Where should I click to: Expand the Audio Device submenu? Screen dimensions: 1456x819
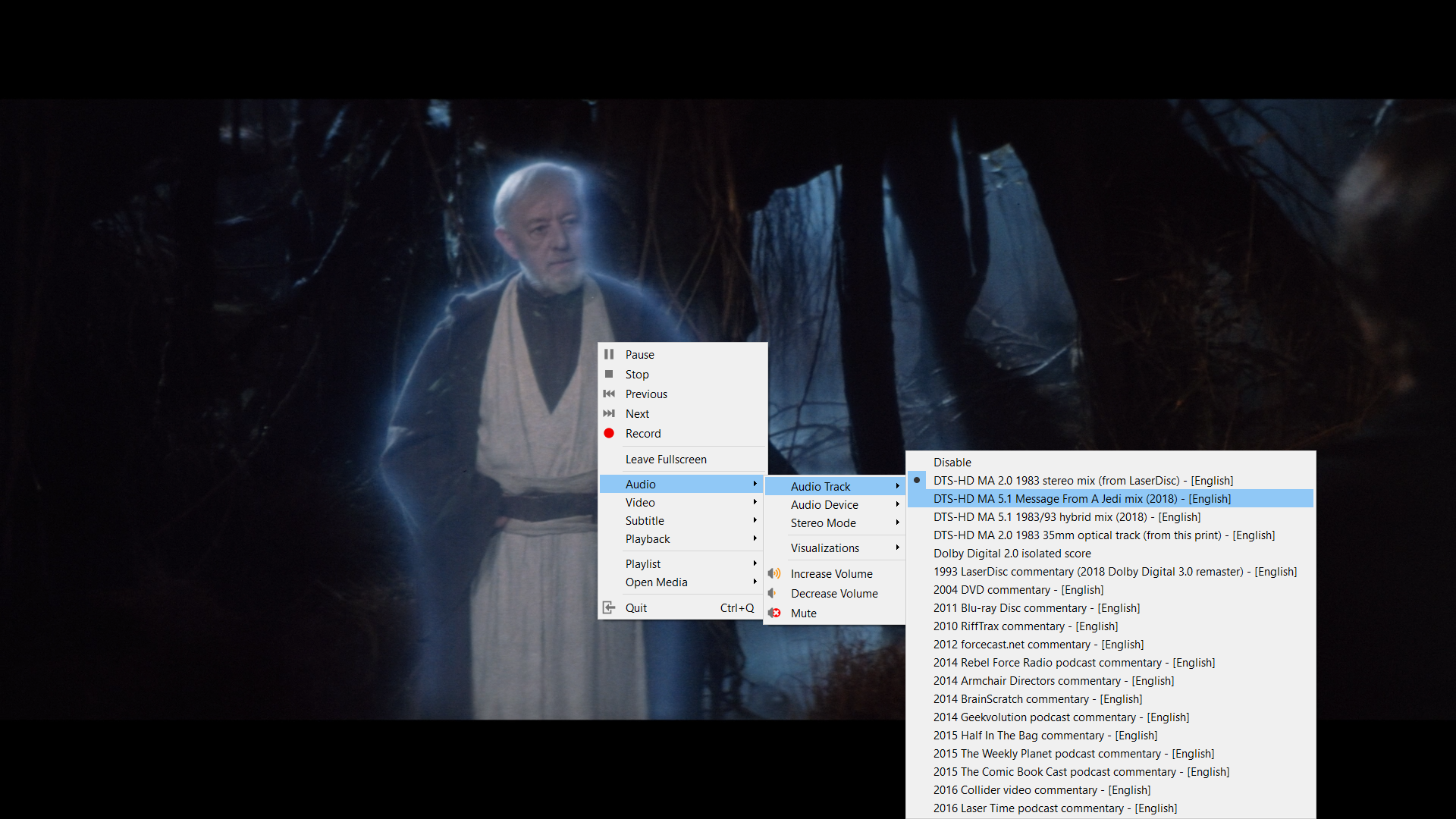pos(835,504)
